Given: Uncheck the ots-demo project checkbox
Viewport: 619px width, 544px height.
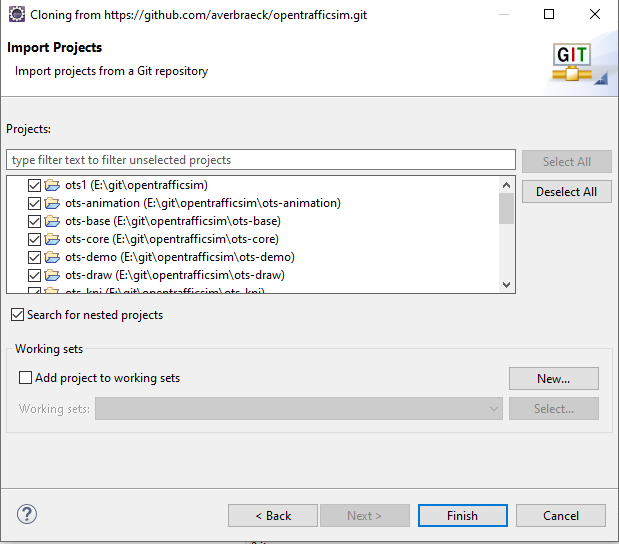Looking at the screenshot, I should 34,257.
